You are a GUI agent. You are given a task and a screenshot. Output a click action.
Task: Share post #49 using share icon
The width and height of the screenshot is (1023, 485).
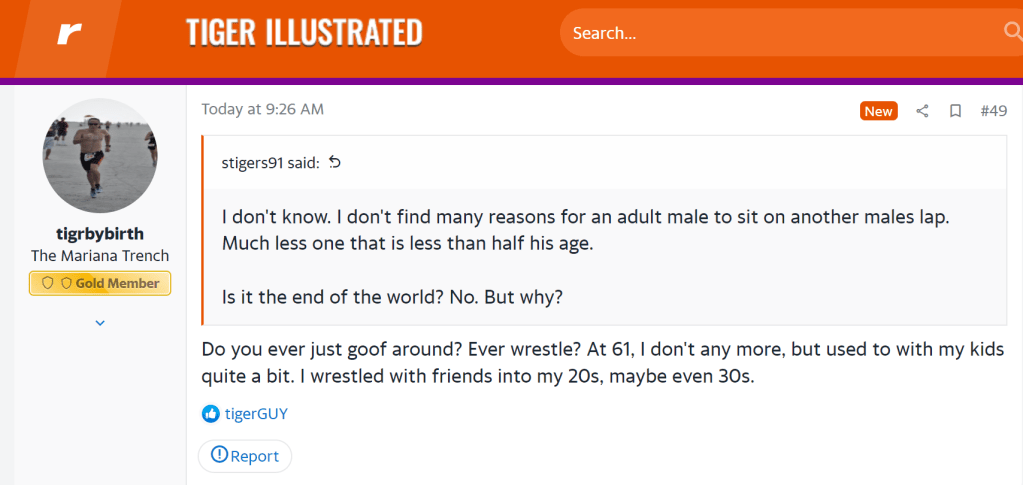[923, 111]
